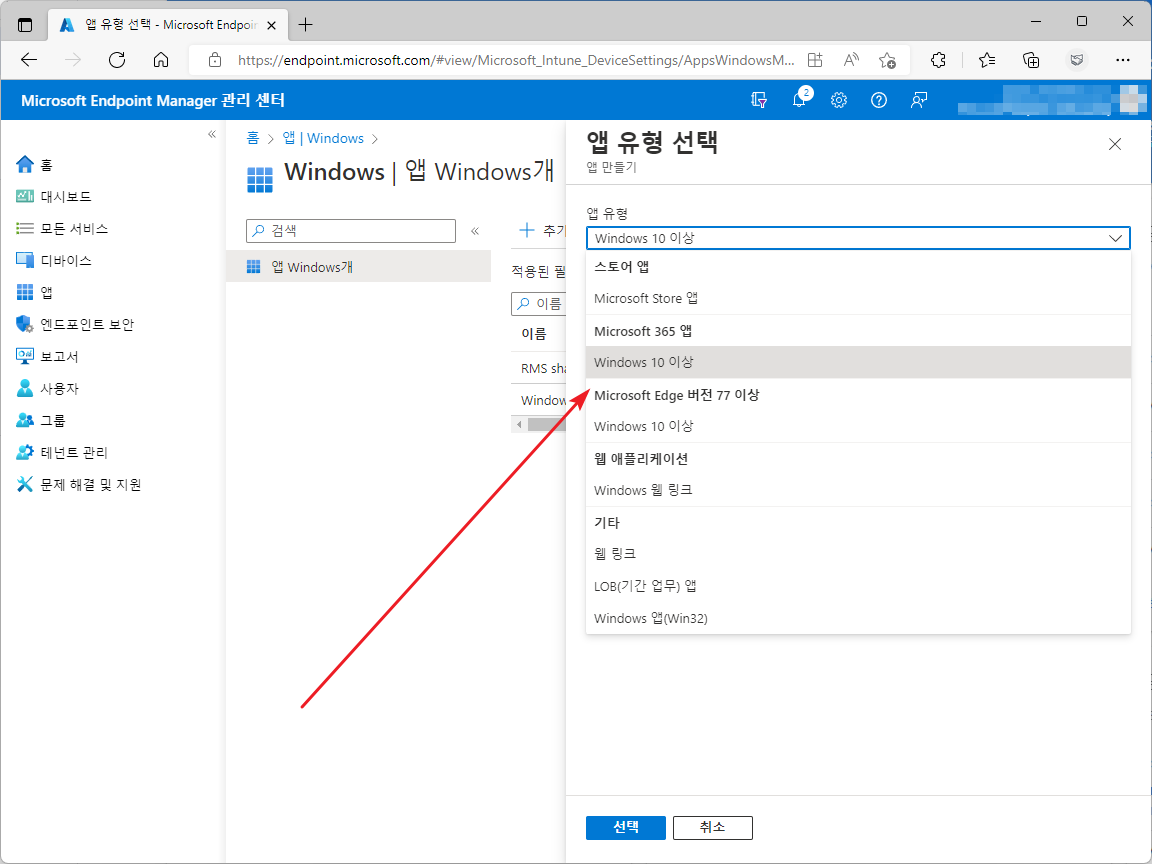The width and height of the screenshot is (1152, 864).
Task: Open portal settings gear icon
Action: (839, 100)
